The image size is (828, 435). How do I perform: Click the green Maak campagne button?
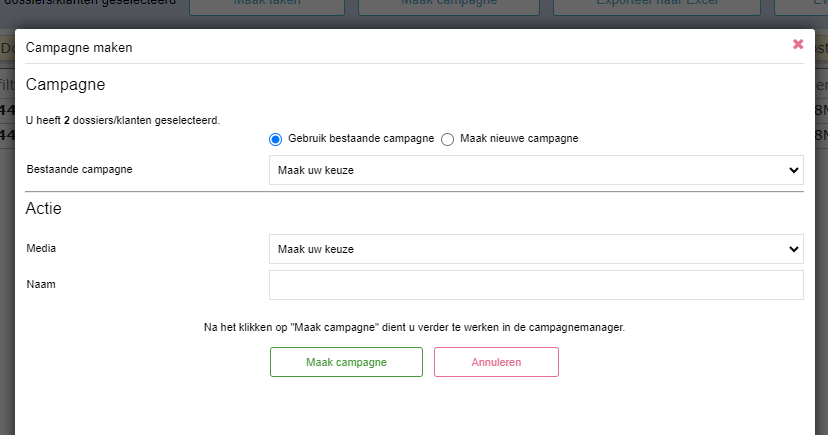(x=346, y=362)
